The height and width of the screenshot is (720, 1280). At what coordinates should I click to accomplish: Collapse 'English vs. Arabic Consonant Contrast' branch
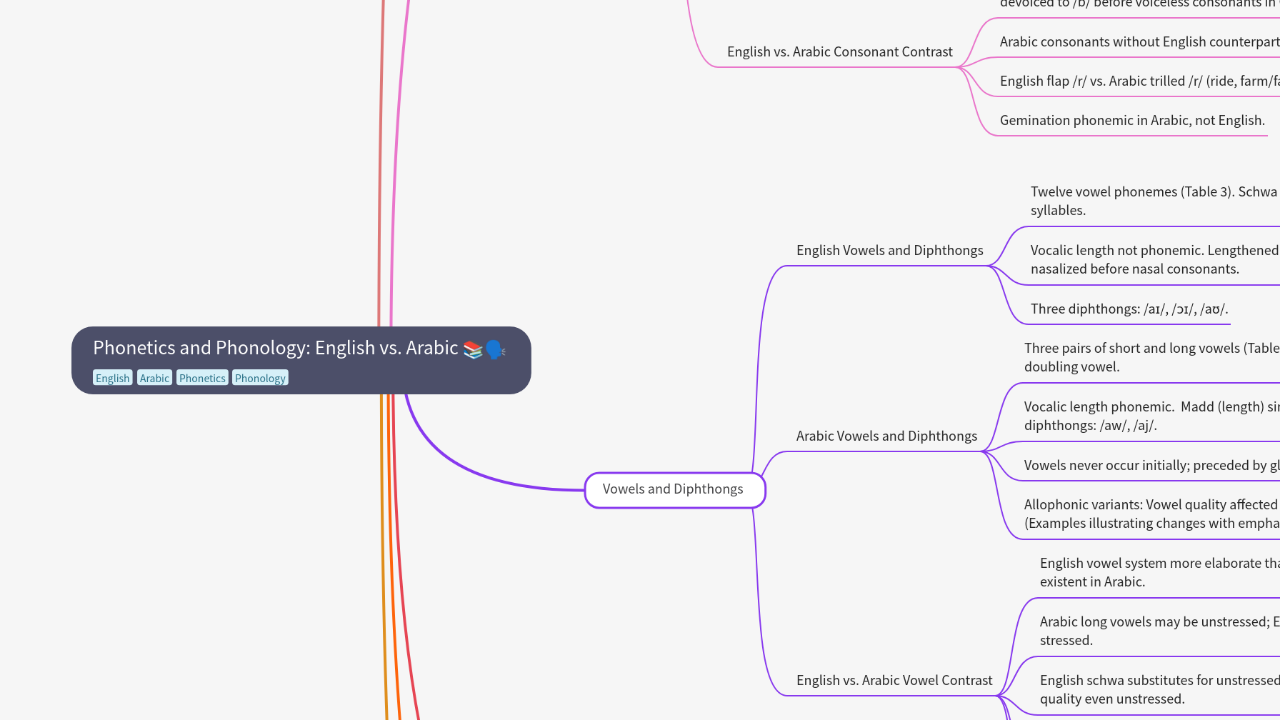pyautogui.click(x=839, y=52)
